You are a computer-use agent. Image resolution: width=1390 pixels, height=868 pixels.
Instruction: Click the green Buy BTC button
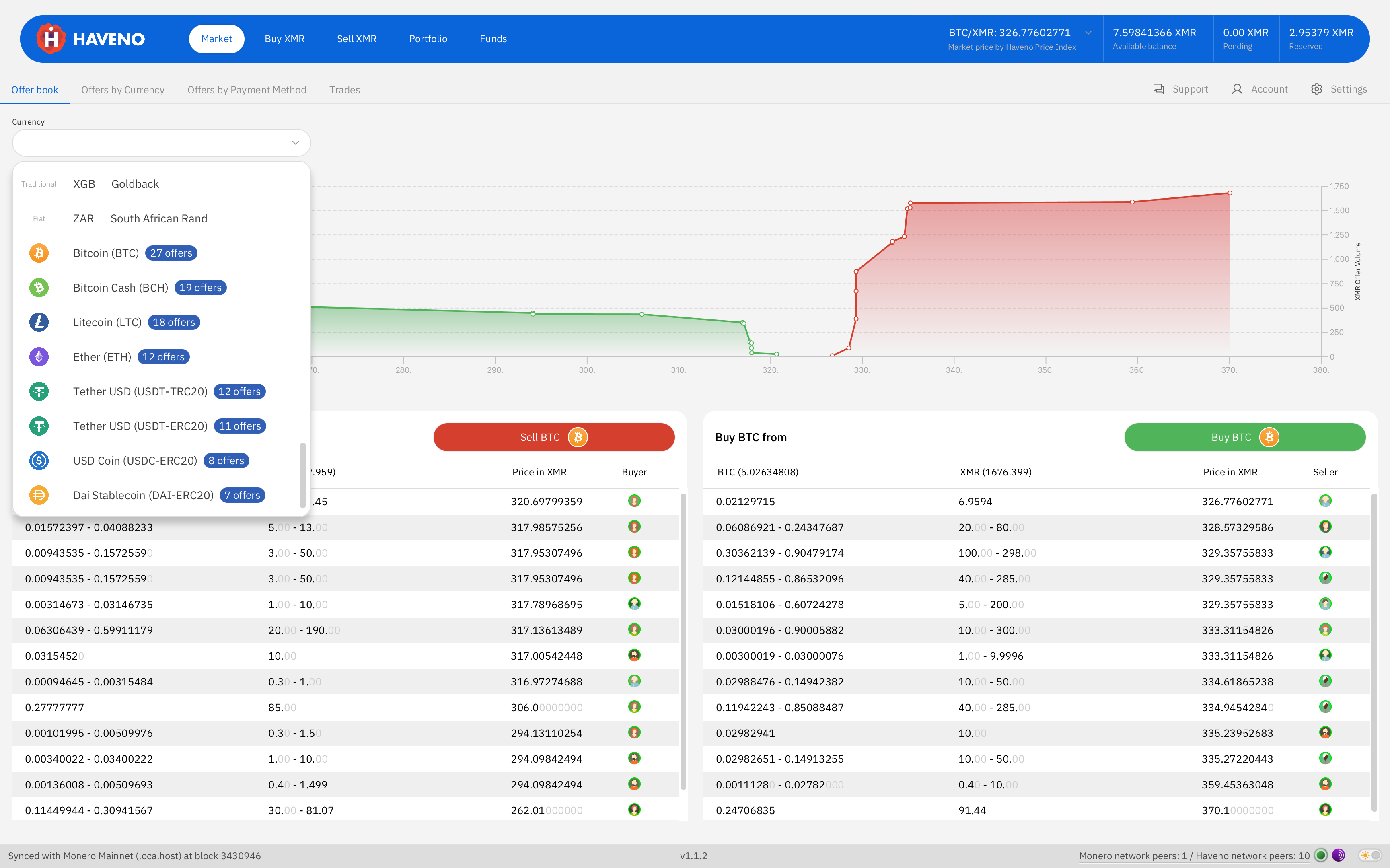1245,438
